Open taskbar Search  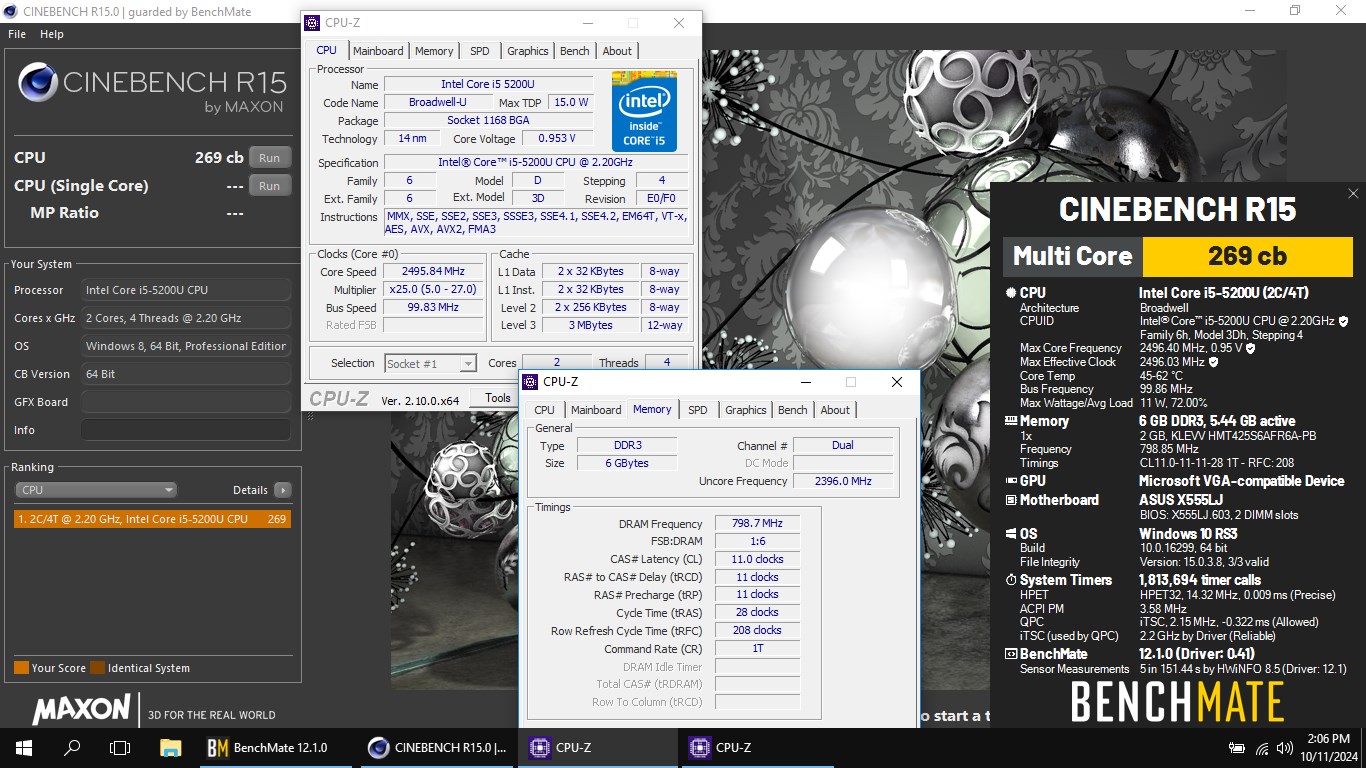[72, 747]
